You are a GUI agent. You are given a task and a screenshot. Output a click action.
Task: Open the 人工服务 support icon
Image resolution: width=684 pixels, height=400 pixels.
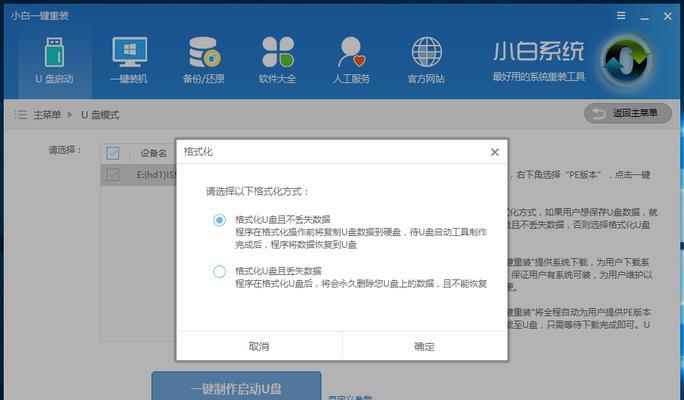pyautogui.click(x=352, y=52)
